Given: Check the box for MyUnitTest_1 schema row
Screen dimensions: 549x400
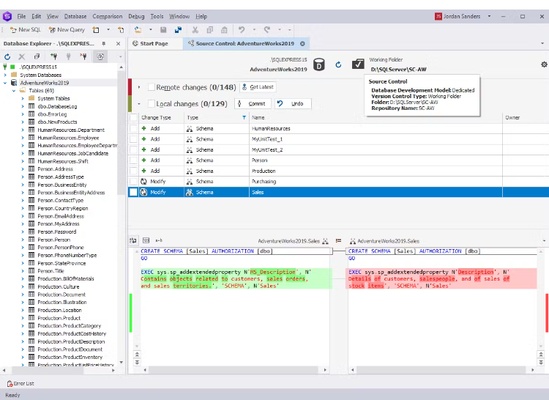Looking at the screenshot, I should tap(133, 139).
